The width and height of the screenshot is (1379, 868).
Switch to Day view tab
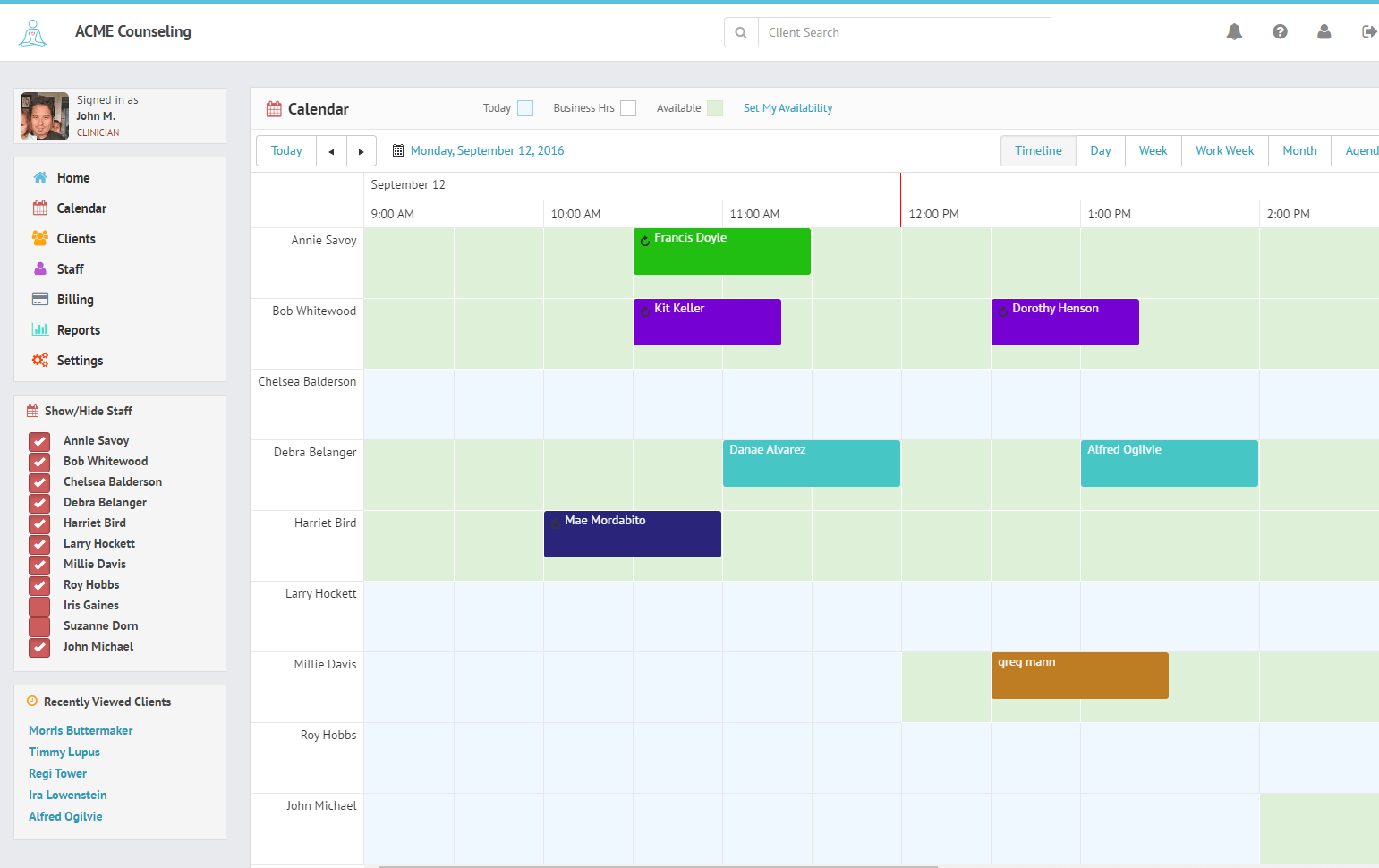pos(1101,150)
